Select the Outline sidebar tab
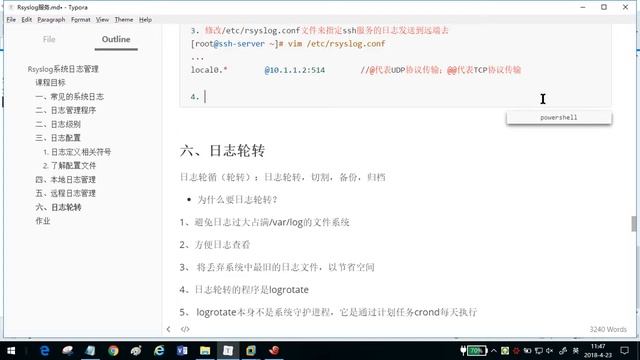This screenshot has width=640, height=360. click(116, 39)
